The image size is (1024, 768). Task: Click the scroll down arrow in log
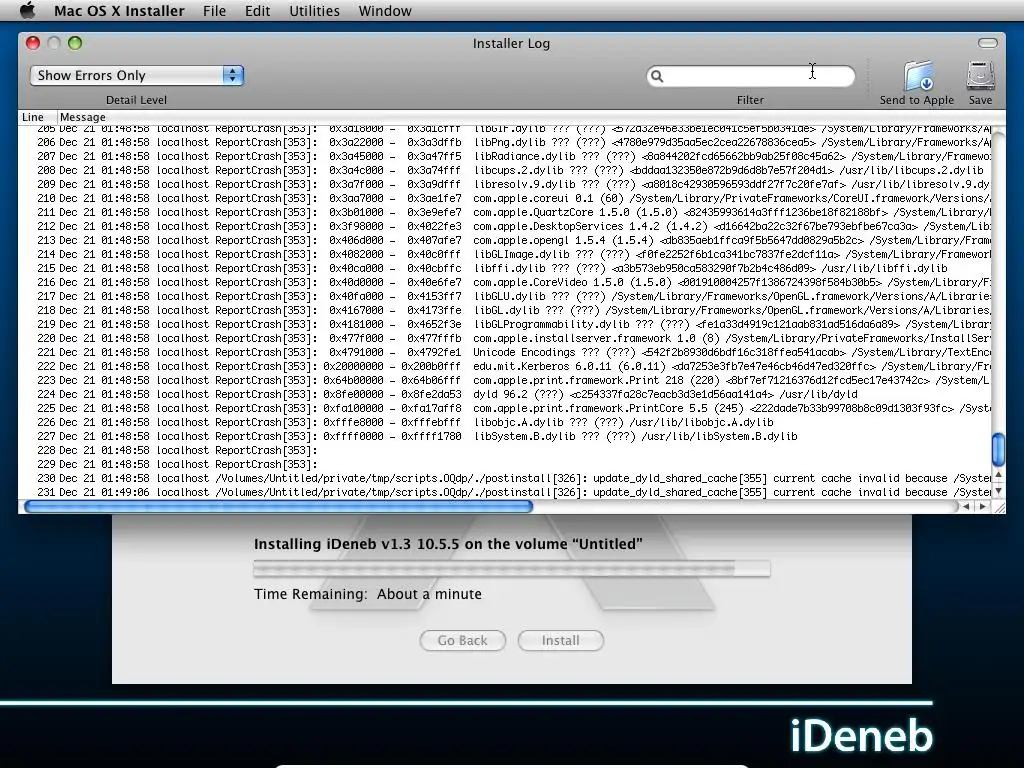[x=998, y=490]
